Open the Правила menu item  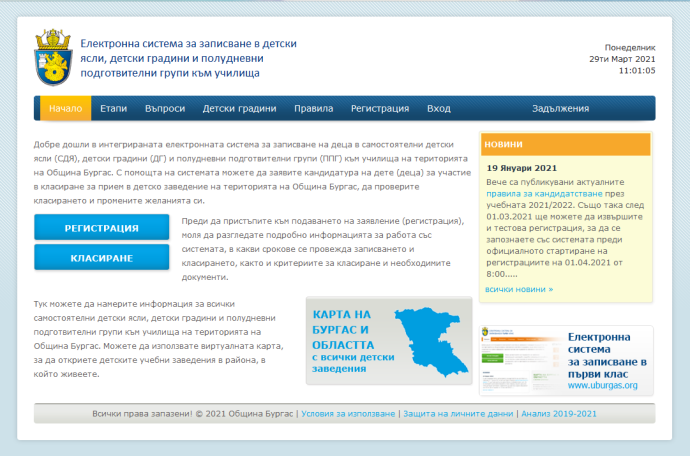(x=313, y=108)
